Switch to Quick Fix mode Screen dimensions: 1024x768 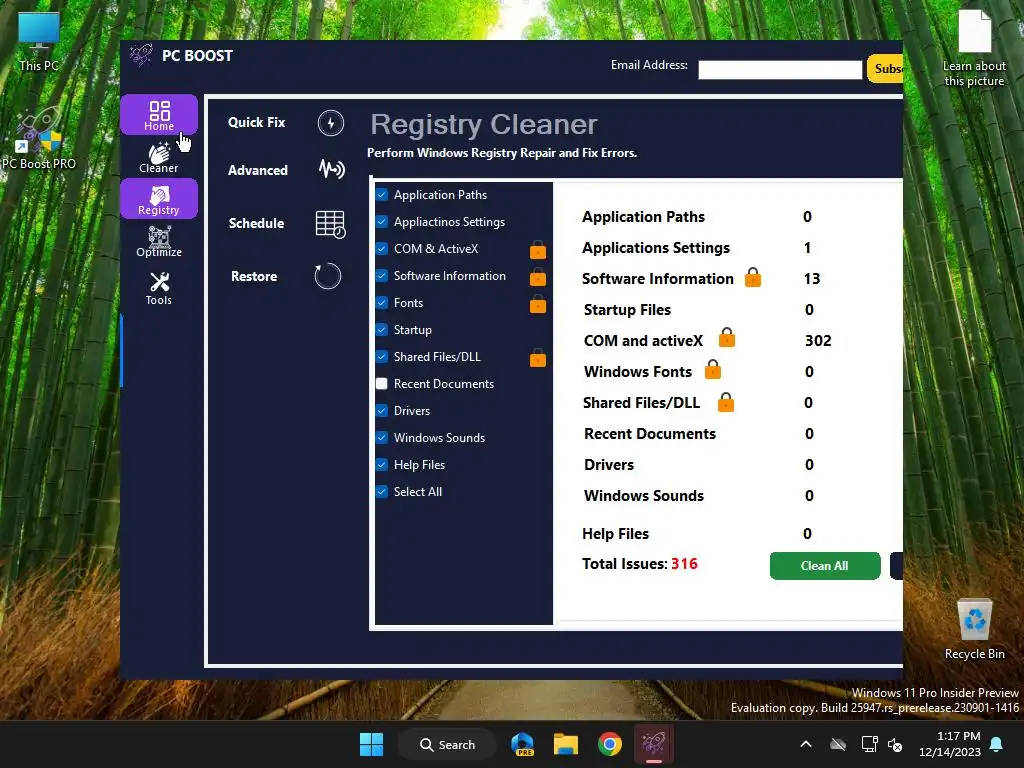pyautogui.click(x=257, y=122)
